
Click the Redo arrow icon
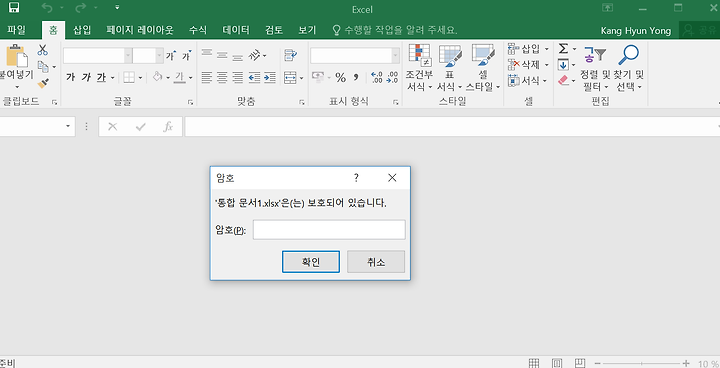pyautogui.click(x=80, y=7)
